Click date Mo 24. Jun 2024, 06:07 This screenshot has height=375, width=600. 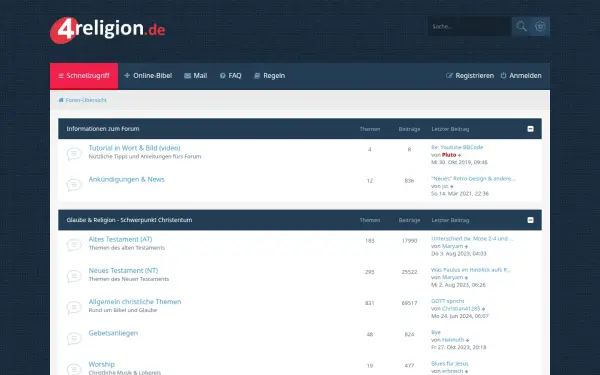[460, 316]
